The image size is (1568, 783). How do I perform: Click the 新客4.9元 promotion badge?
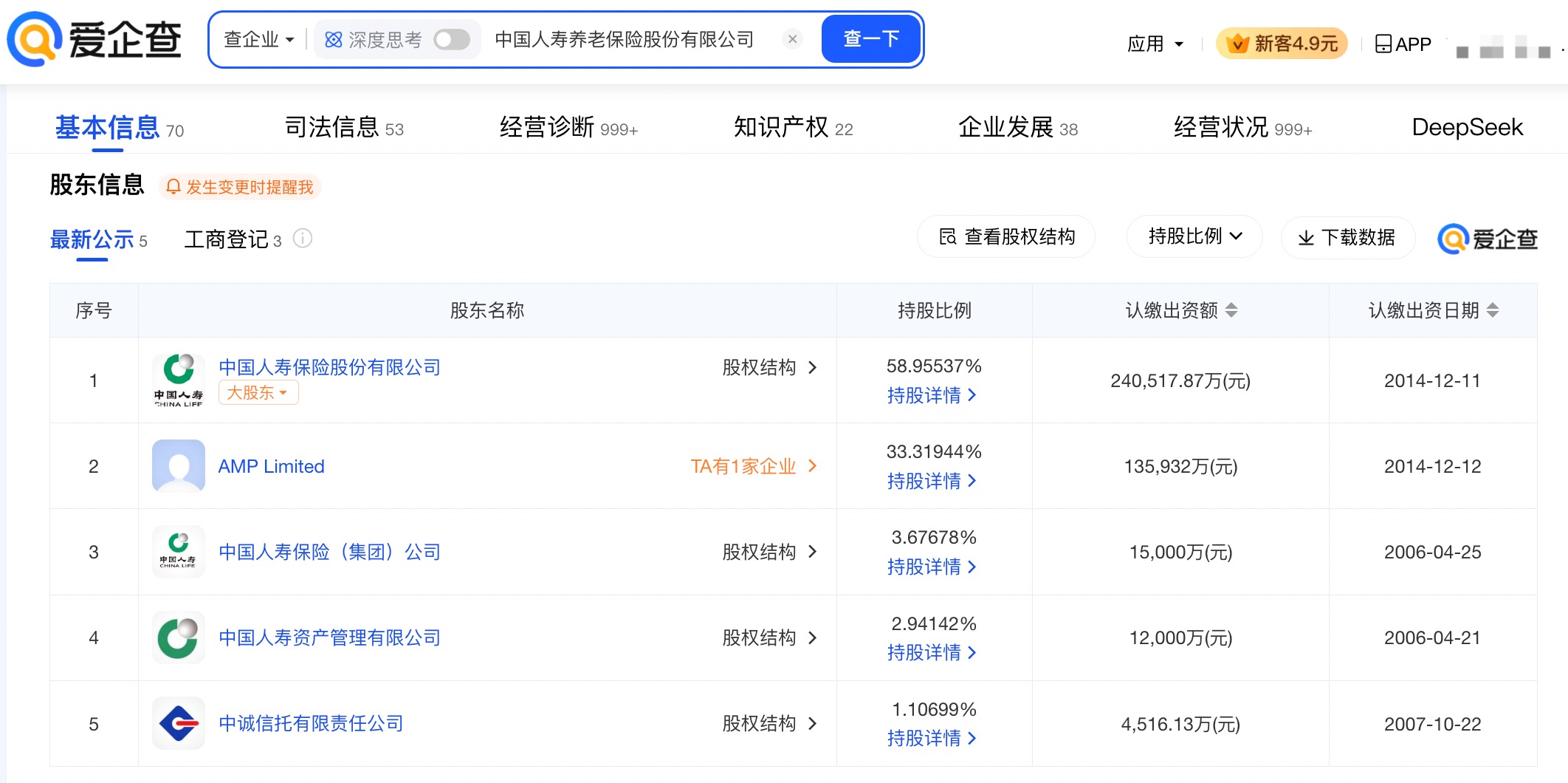click(x=1282, y=44)
